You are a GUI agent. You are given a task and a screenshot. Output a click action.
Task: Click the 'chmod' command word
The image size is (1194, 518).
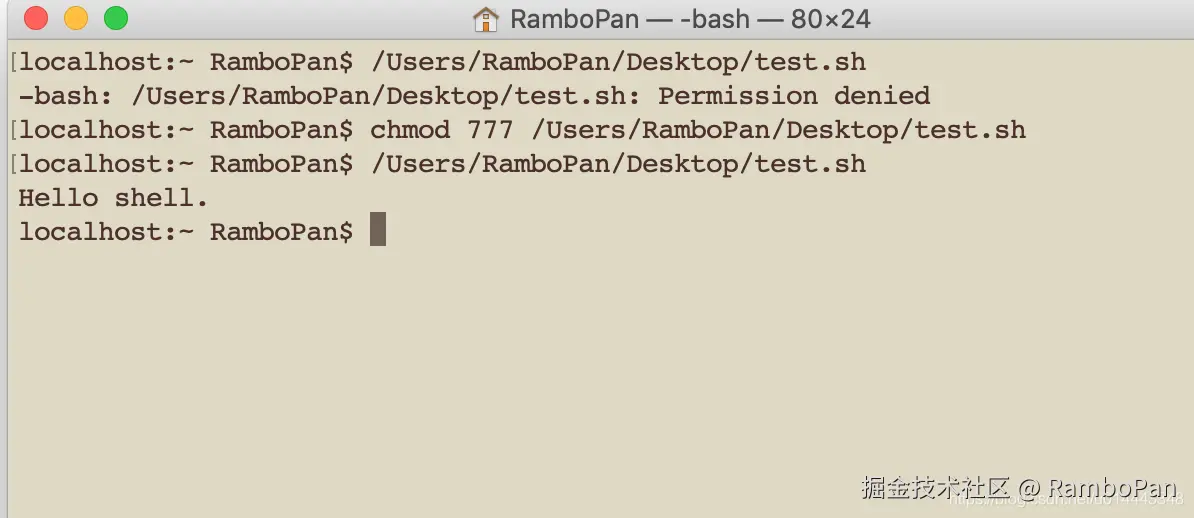coord(410,130)
